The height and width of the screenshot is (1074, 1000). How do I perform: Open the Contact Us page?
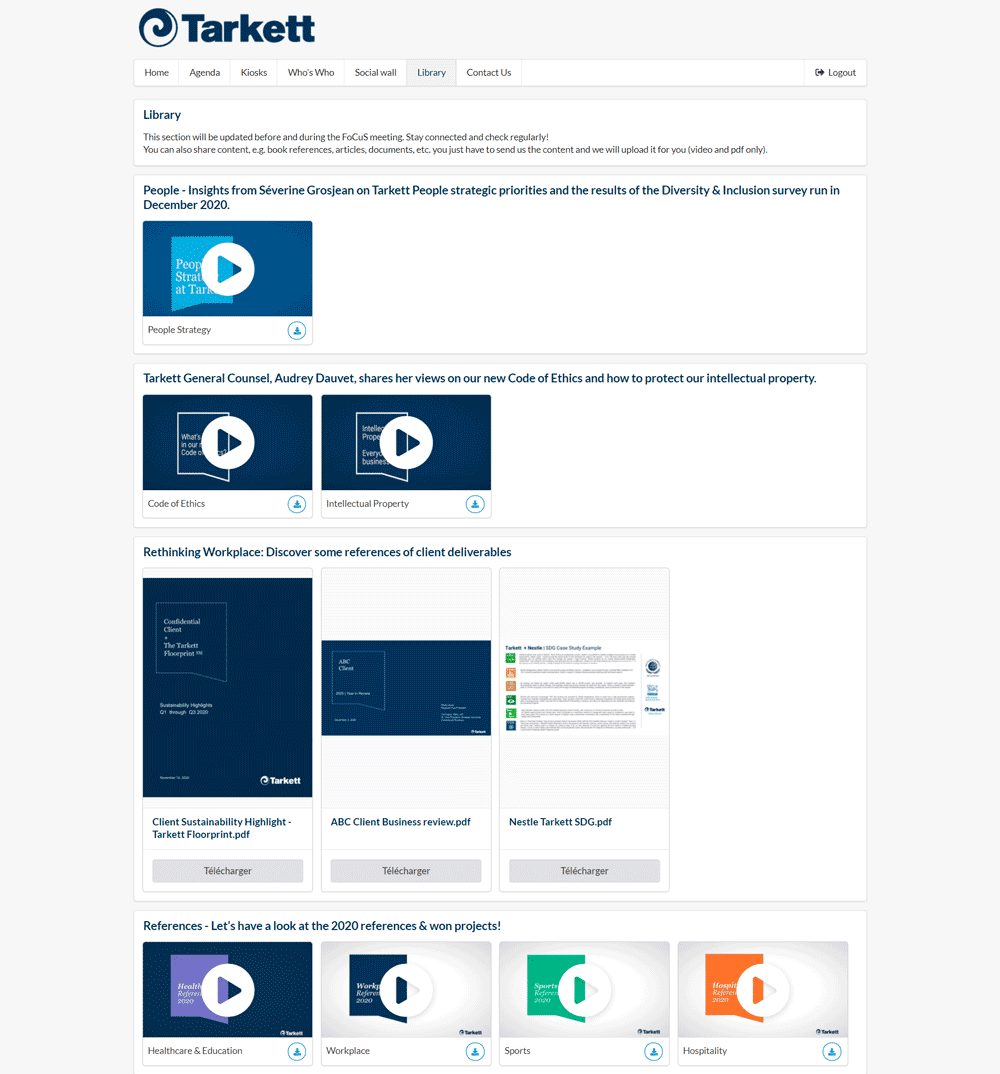point(488,73)
